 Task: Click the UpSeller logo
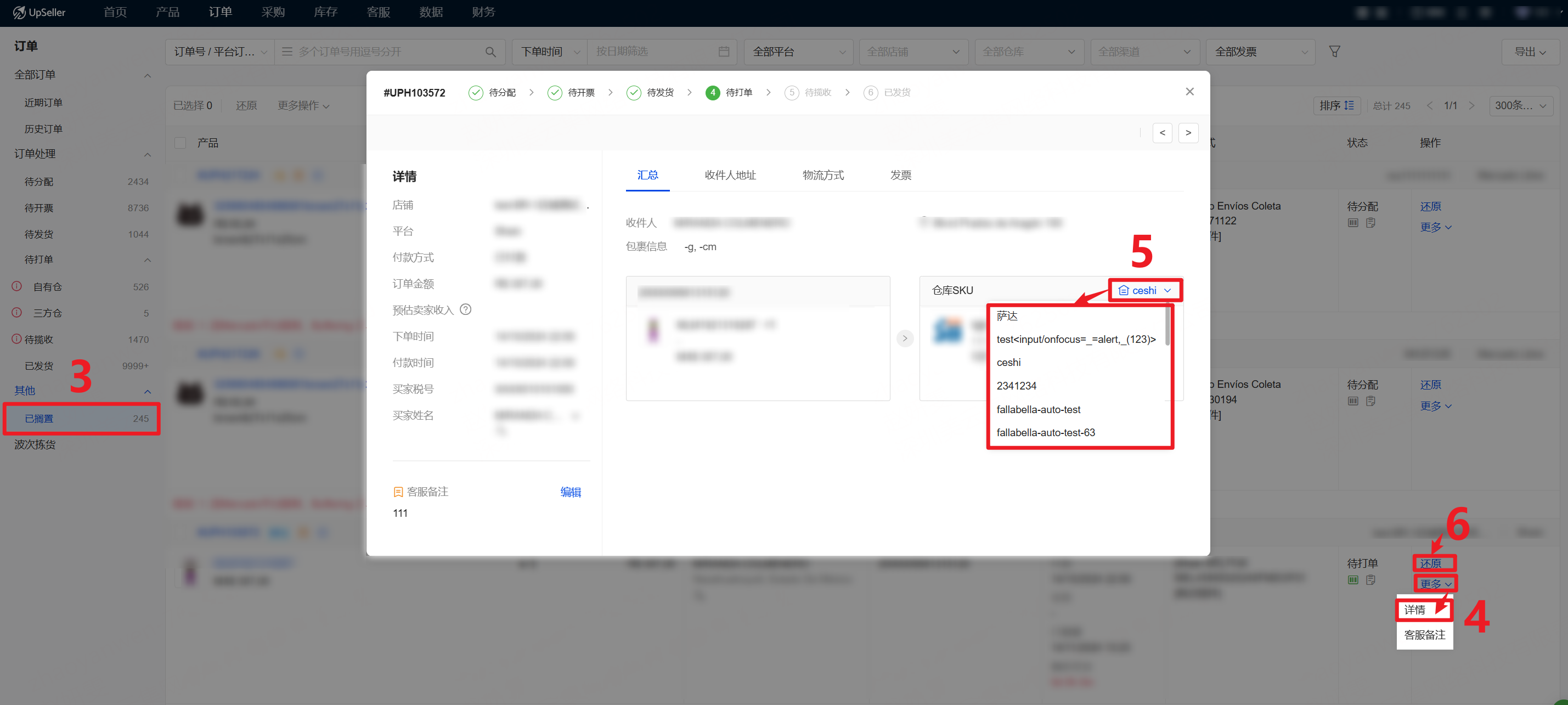coord(40,12)
